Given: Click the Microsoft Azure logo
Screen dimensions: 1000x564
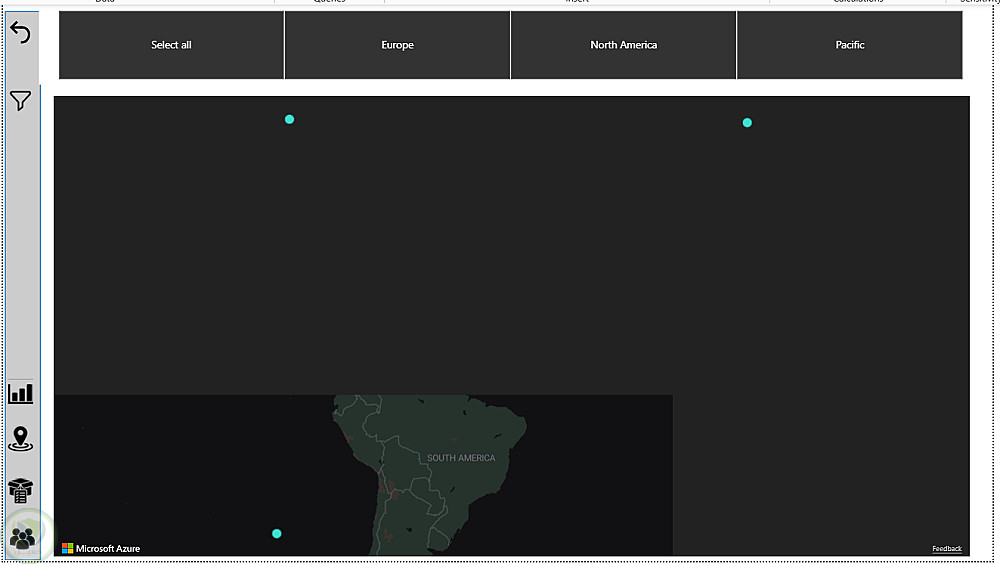Looking at the screenshot, I should click(x=101, y=548).
